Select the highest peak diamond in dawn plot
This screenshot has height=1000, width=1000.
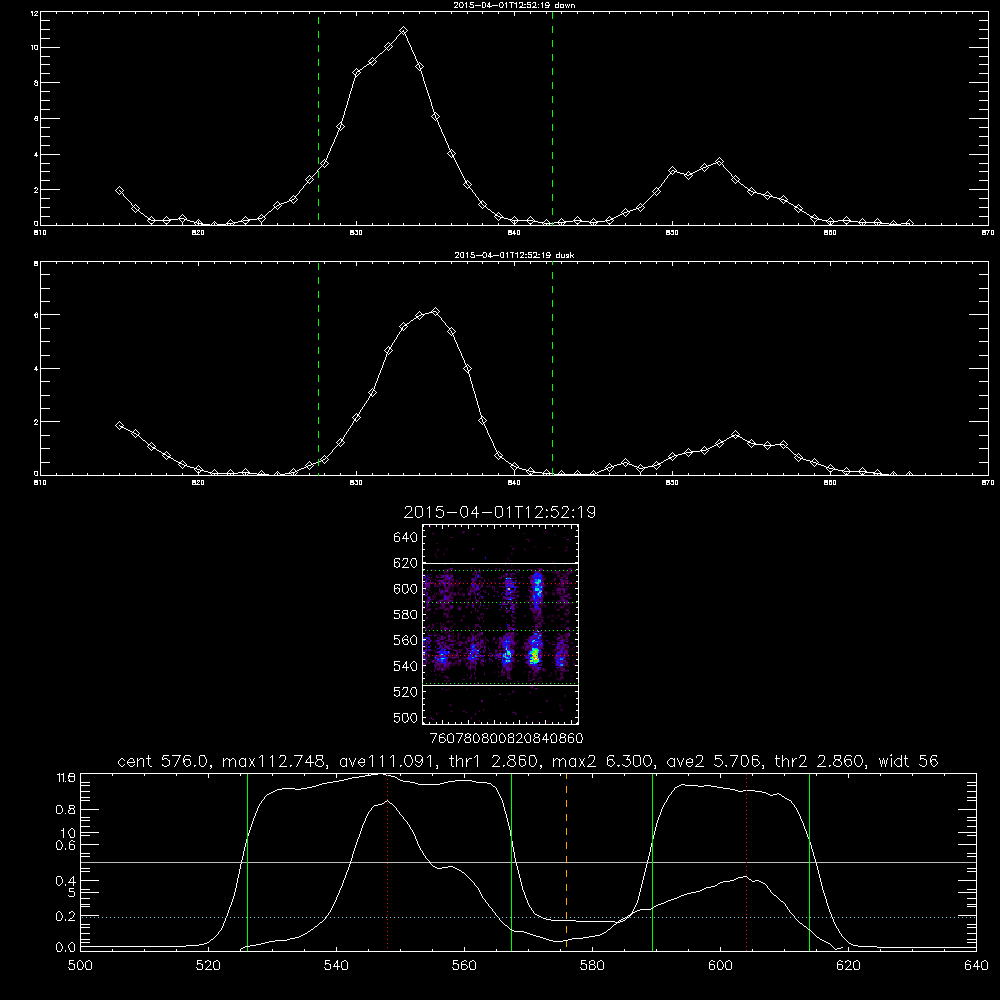(403, 31)
